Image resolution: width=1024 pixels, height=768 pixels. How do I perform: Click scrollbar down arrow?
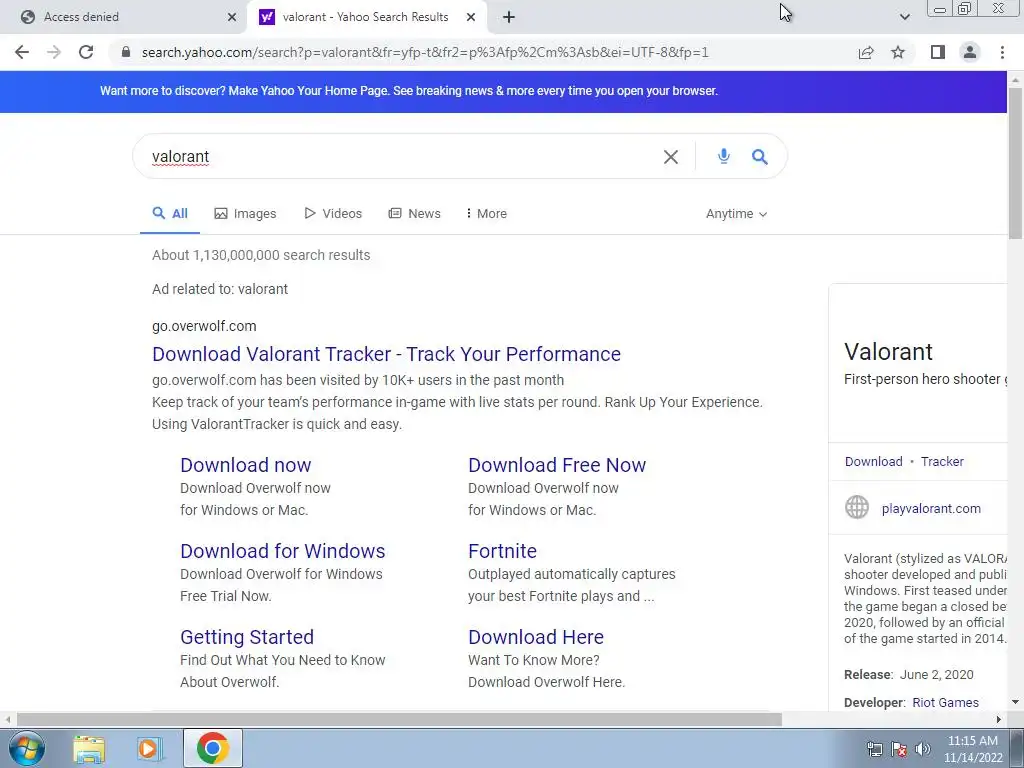click(x=1016, y=703)
